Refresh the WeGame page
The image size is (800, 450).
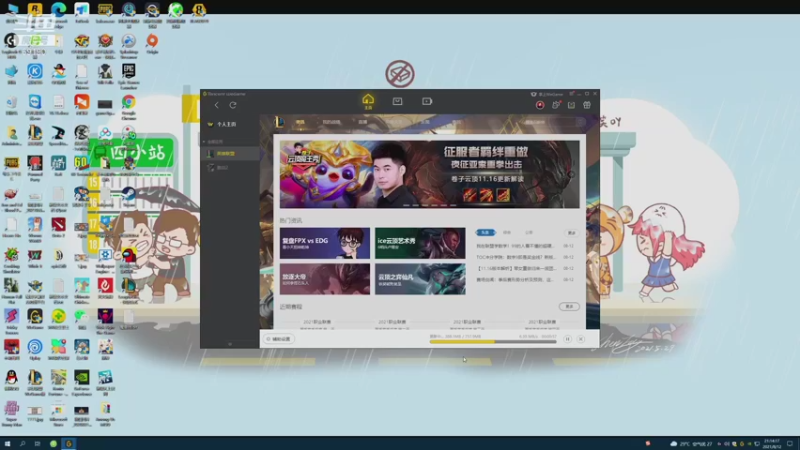[233, 105]
